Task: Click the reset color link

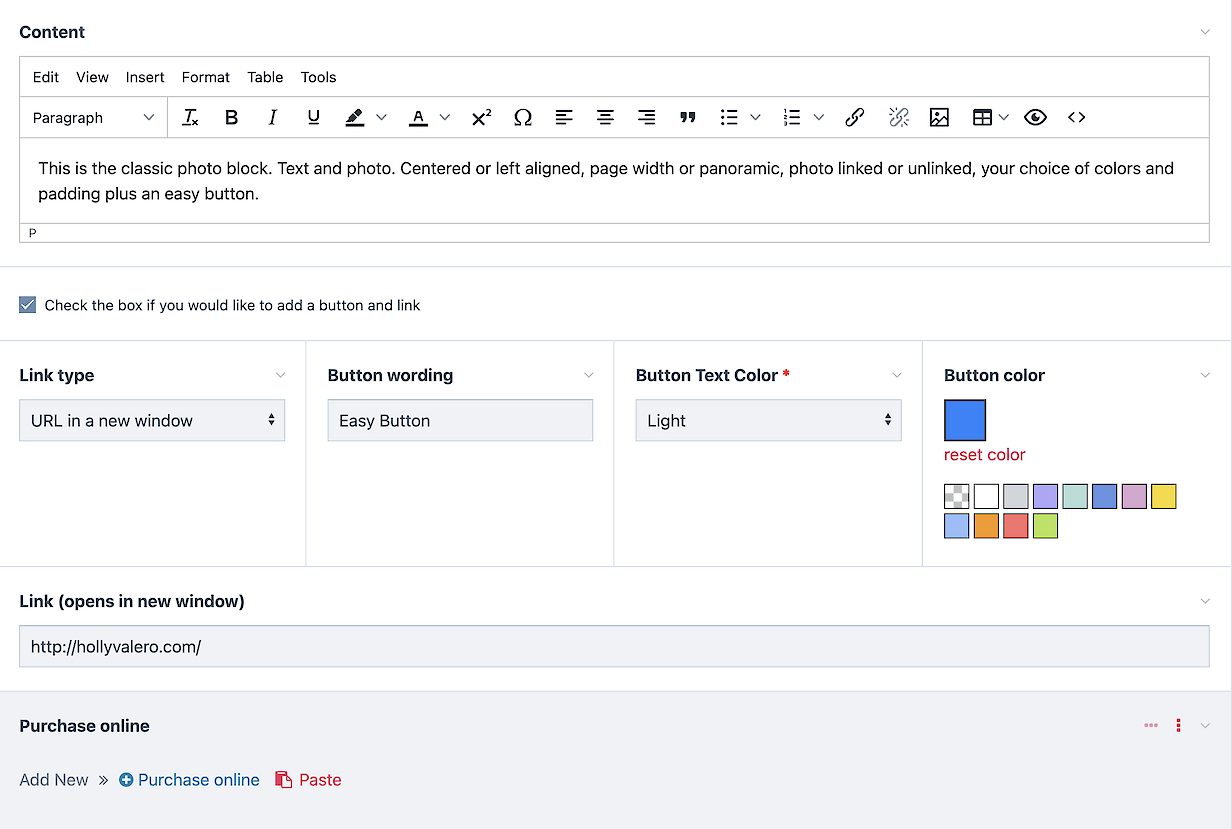Action: 984,455
